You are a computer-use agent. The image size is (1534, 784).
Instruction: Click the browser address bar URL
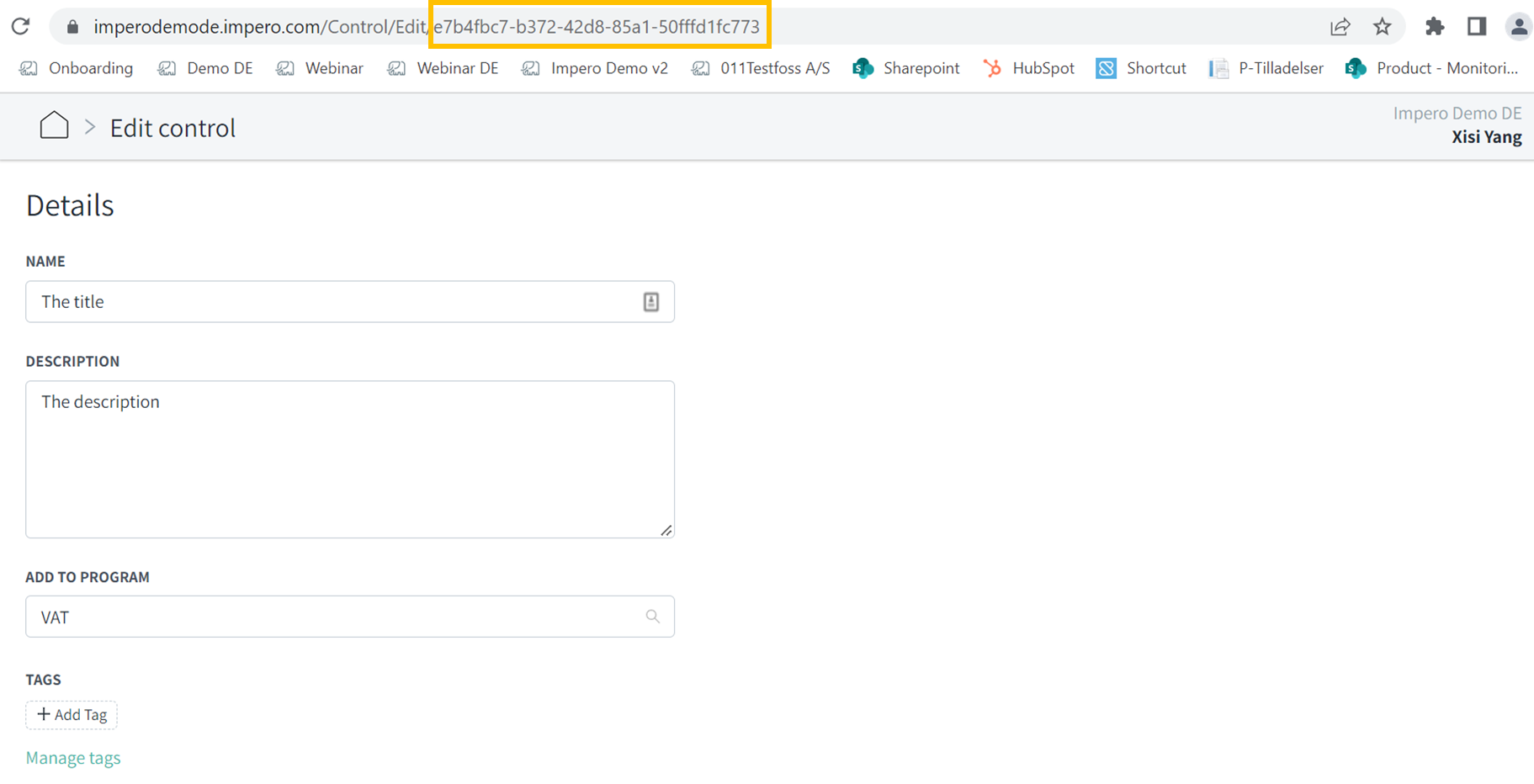coord(427,27)
